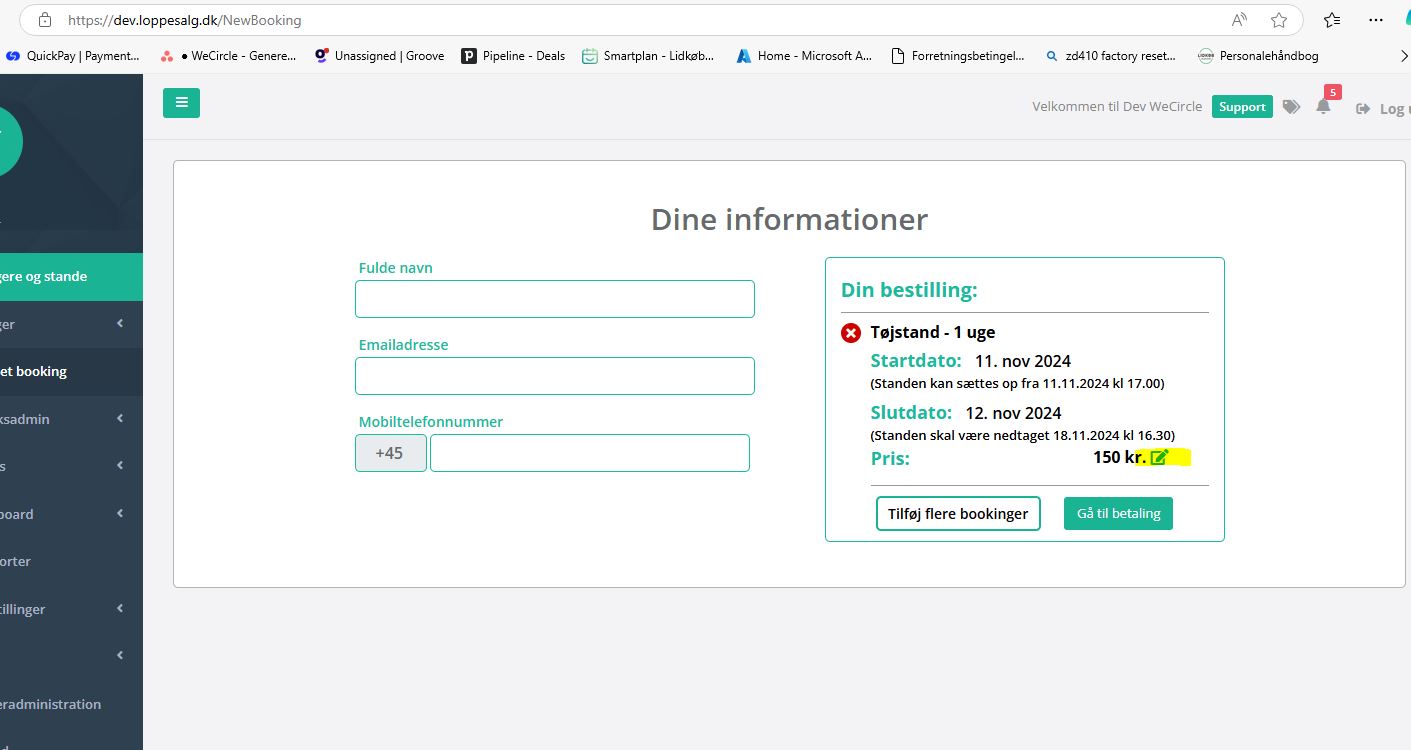Open the zd410 factory reset bookmark
This screenshot has width=1411, height=750.
tap(1110, 56)
